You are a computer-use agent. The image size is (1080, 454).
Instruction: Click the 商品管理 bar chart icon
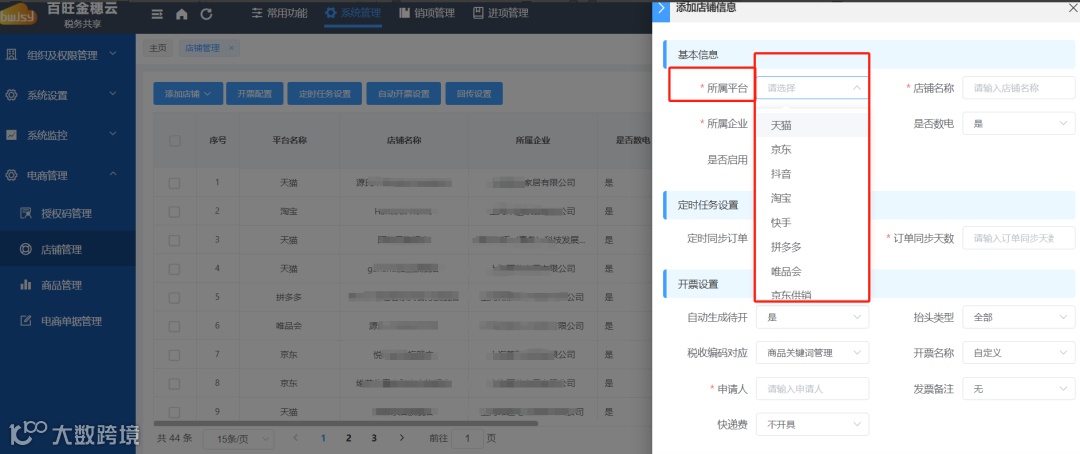point(25,285)
